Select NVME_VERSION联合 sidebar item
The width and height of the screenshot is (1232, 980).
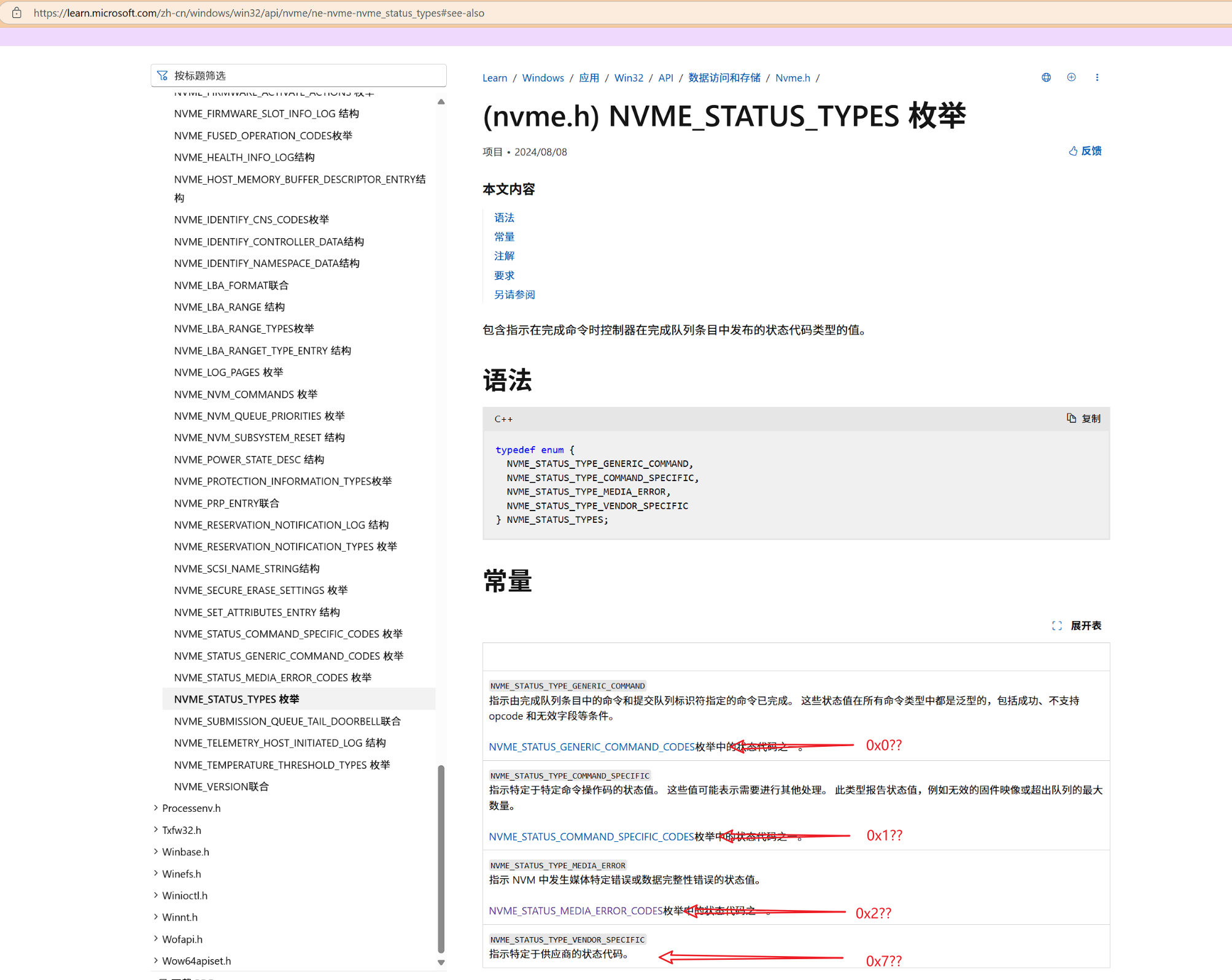[x=222, y=787]
